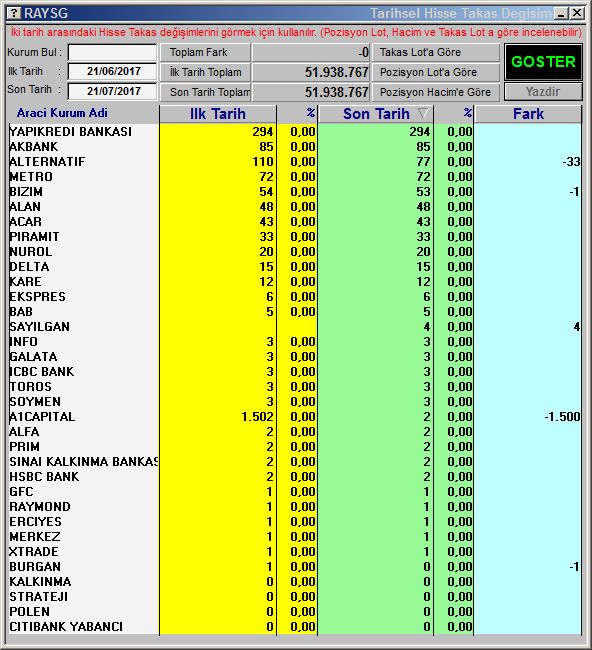
Task: Select the A1CAPITAL row
Action: click(x=295, y=417)
